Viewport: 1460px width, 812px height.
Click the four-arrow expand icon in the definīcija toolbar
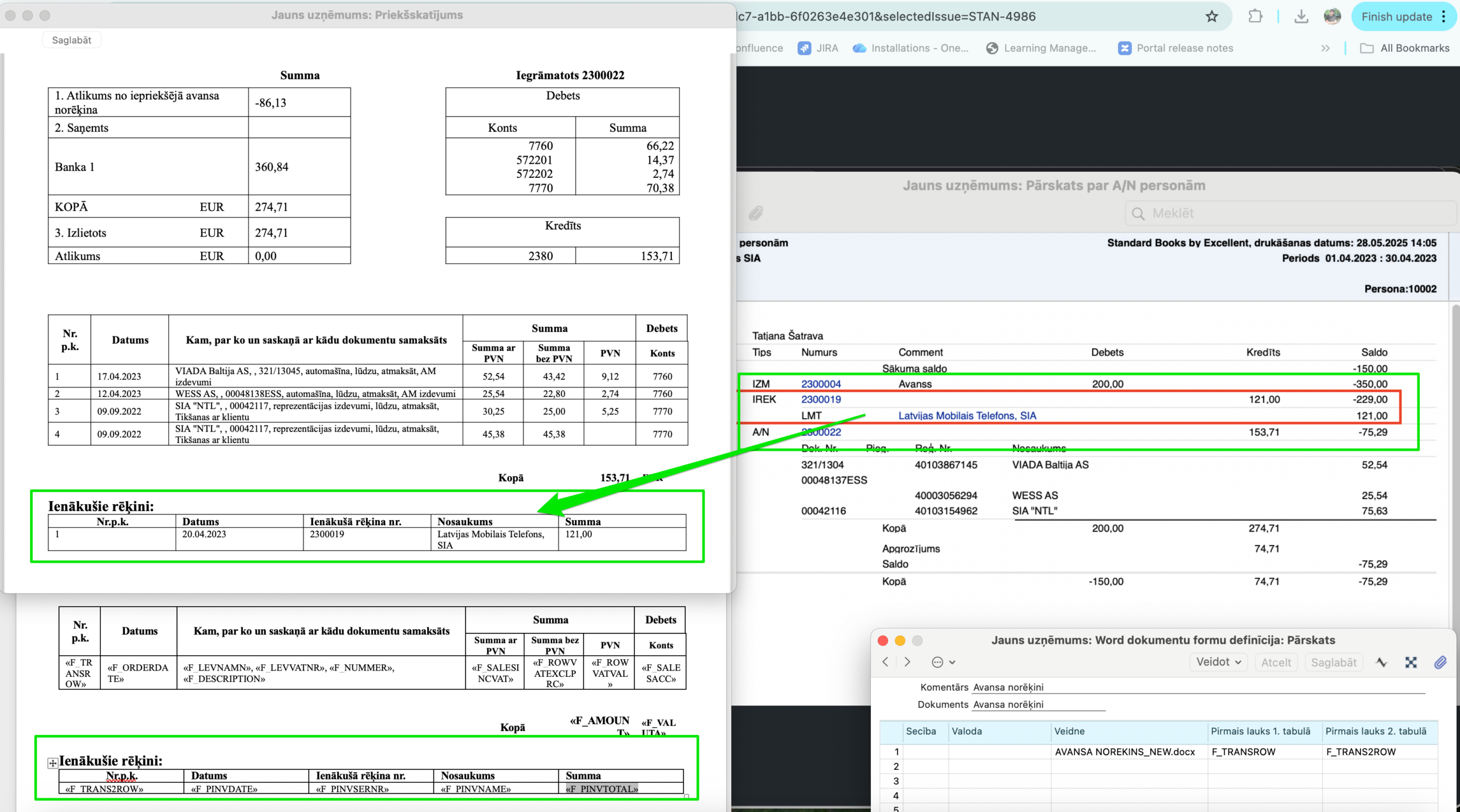(1411, 662)
